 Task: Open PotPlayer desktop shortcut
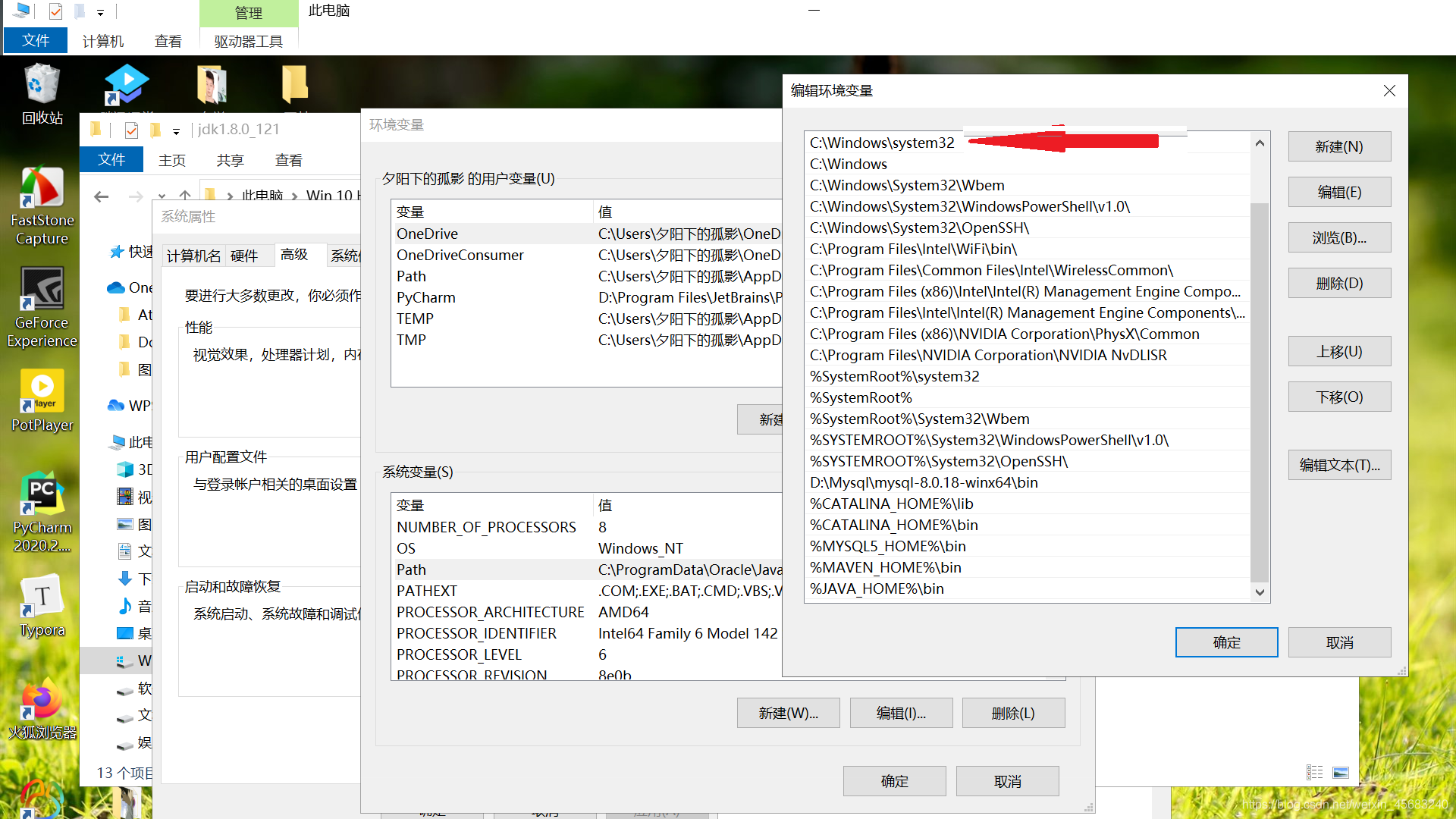(x=42, y=400)
